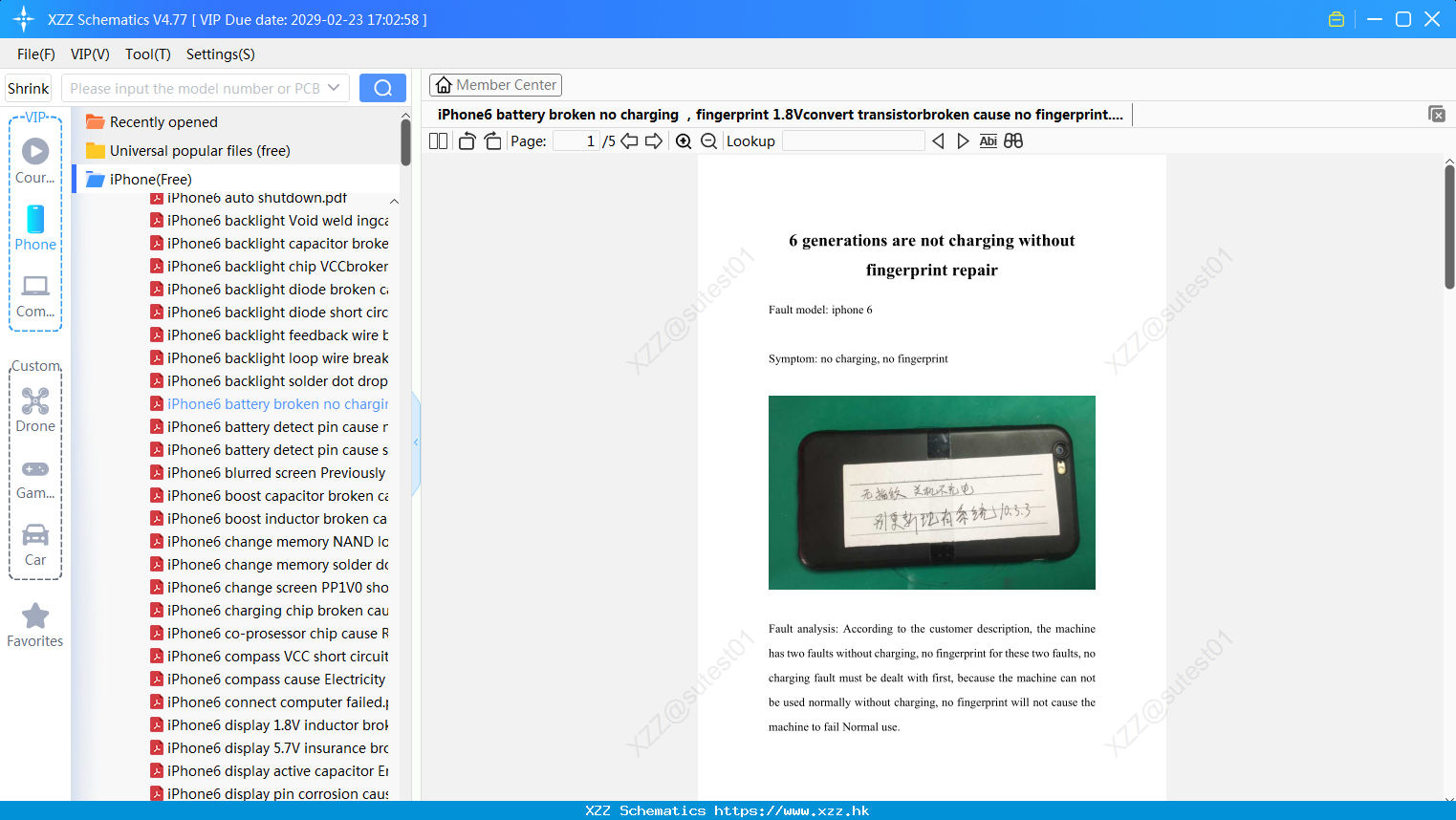
Task: Open iPhone6 display 1.8V inductor file
Action: coord(270,725)
